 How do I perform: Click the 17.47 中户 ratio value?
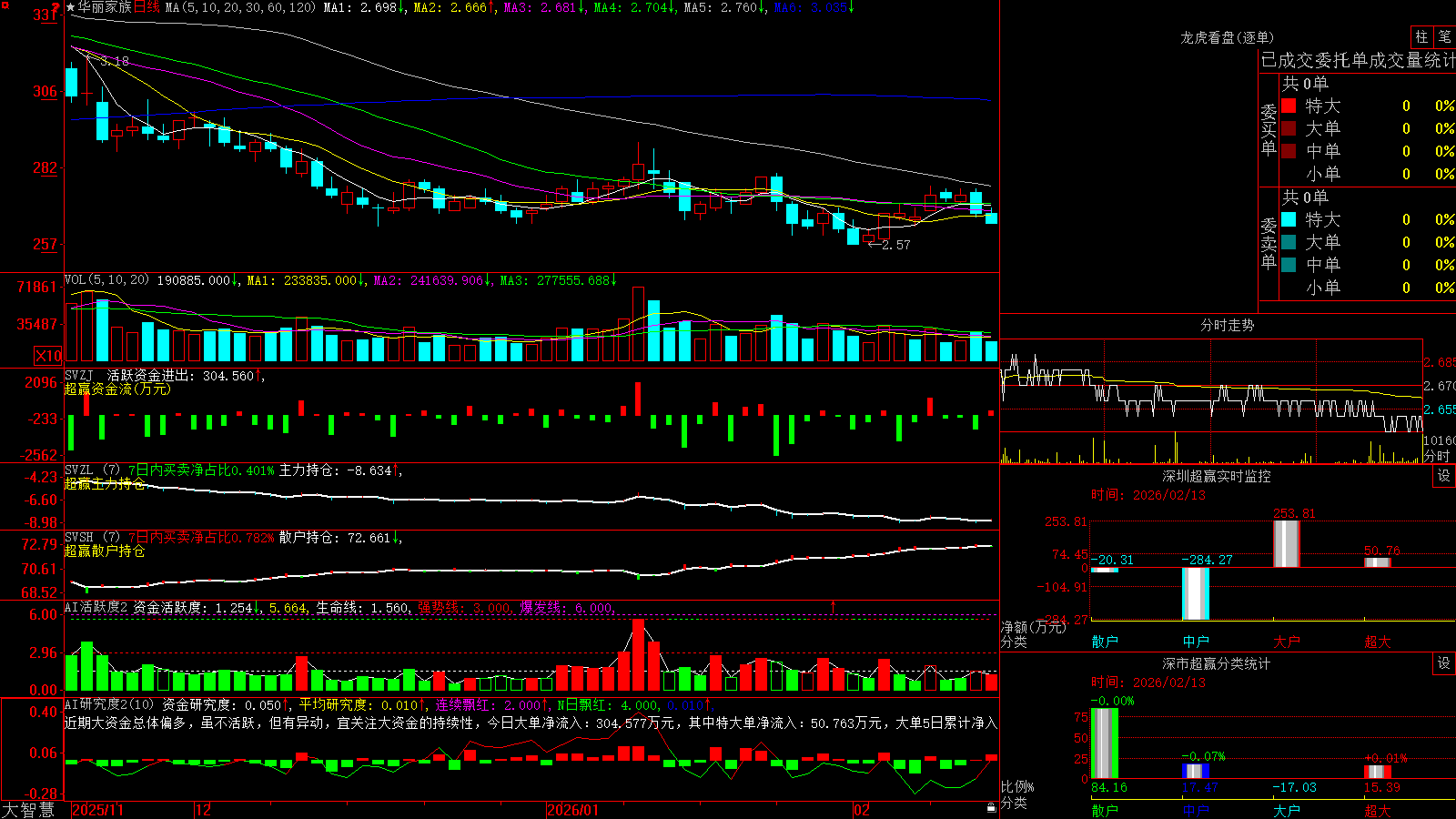point(1199,787)
